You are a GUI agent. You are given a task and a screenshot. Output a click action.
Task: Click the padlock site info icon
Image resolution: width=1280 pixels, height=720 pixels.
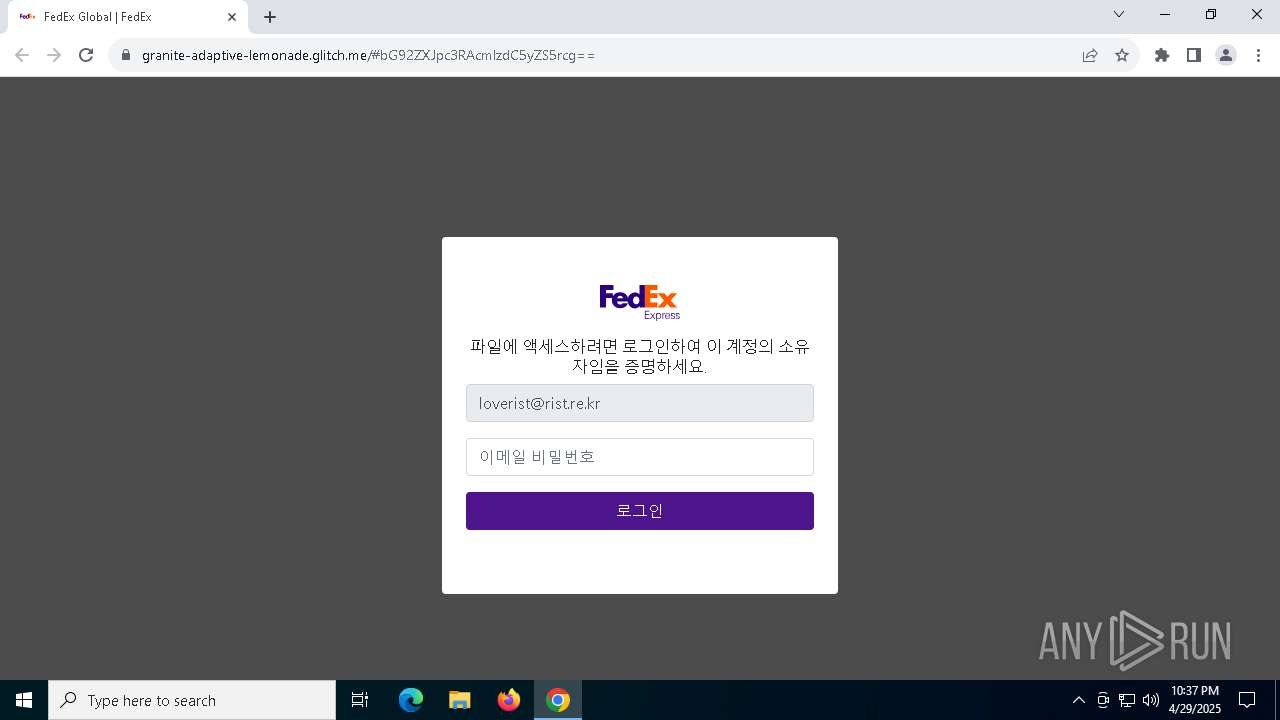click(126, 55)
